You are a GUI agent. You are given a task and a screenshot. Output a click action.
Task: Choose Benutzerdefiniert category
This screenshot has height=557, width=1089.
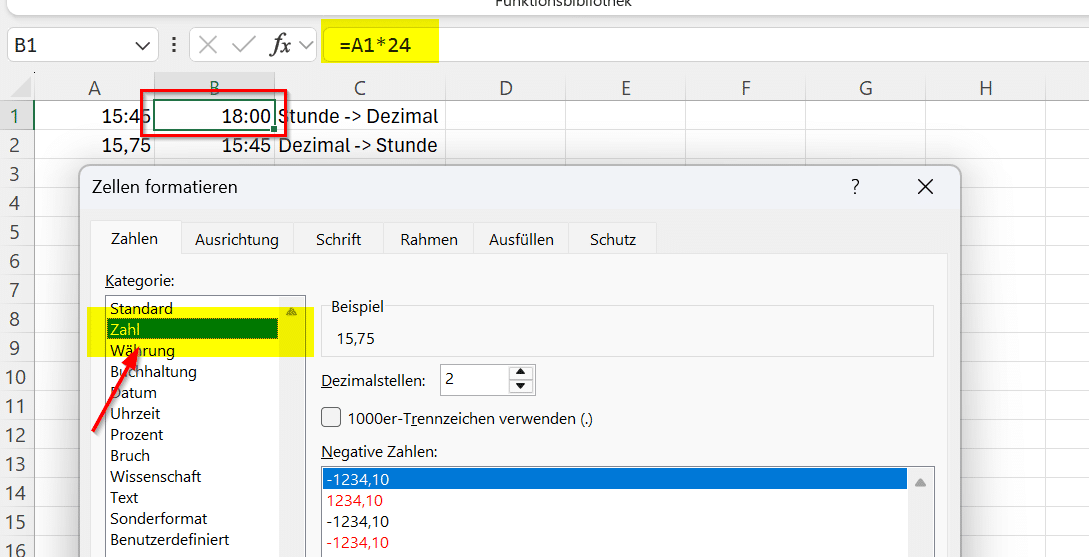[x=169, y=540]
